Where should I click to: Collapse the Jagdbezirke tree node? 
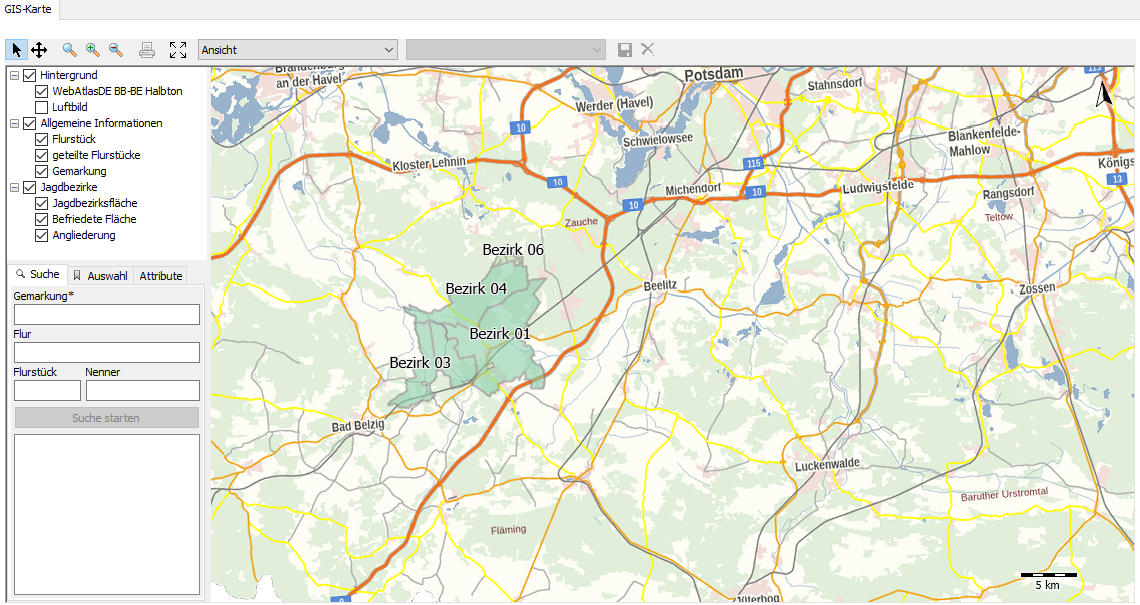coord(14,187)
